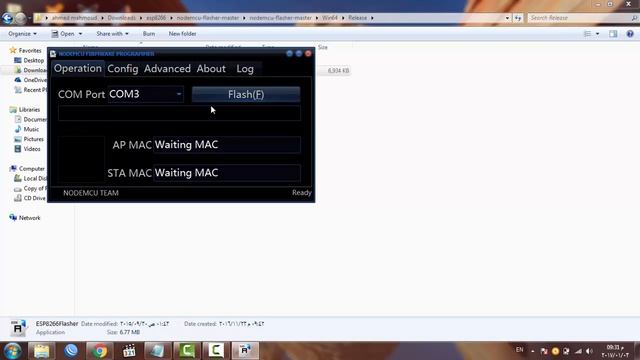Select Computer in the navigation pane
This screenshot has width=640, height=360.
[x=31, y=169]
